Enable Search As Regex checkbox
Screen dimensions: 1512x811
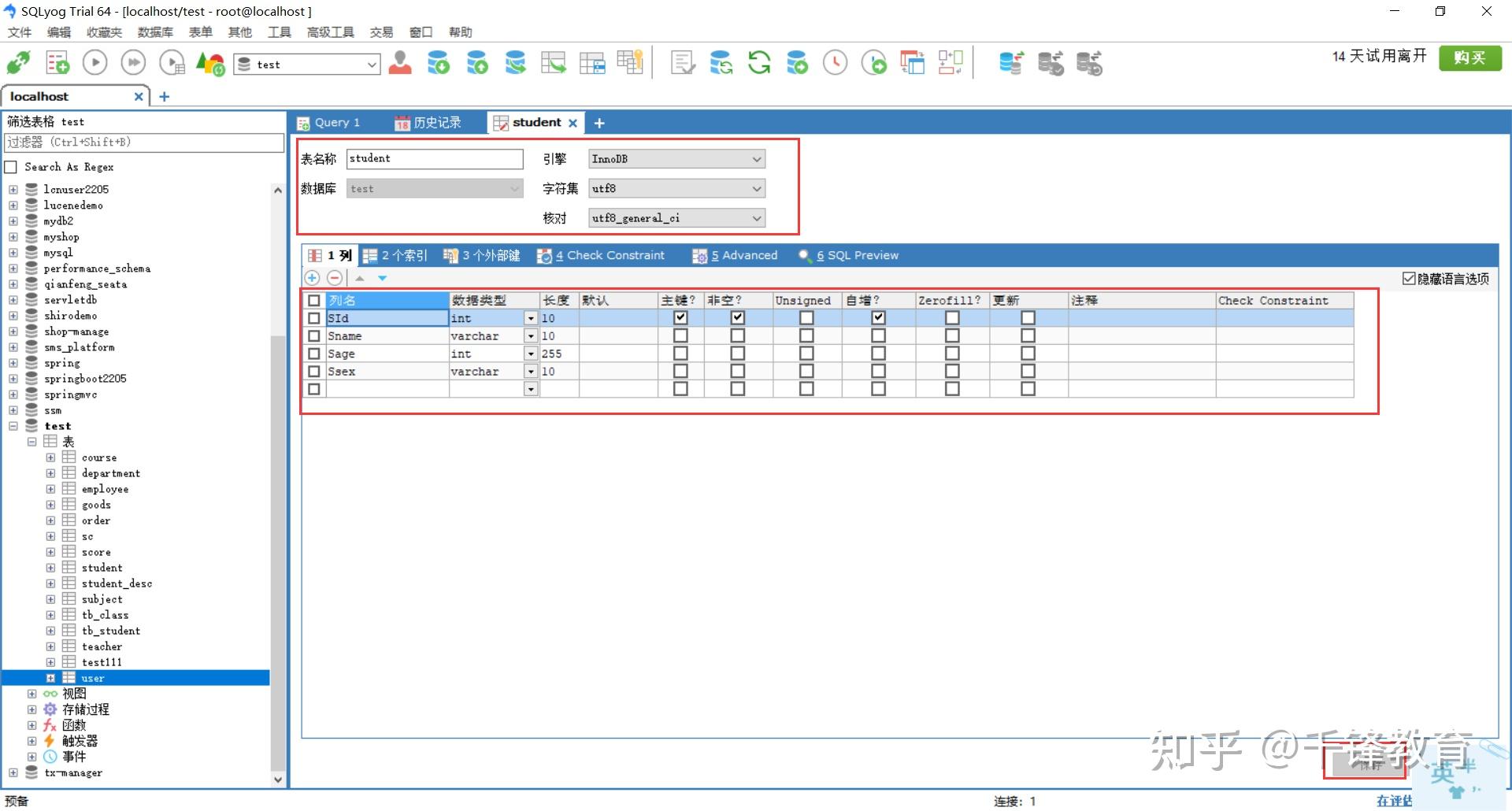coord(12,167)
